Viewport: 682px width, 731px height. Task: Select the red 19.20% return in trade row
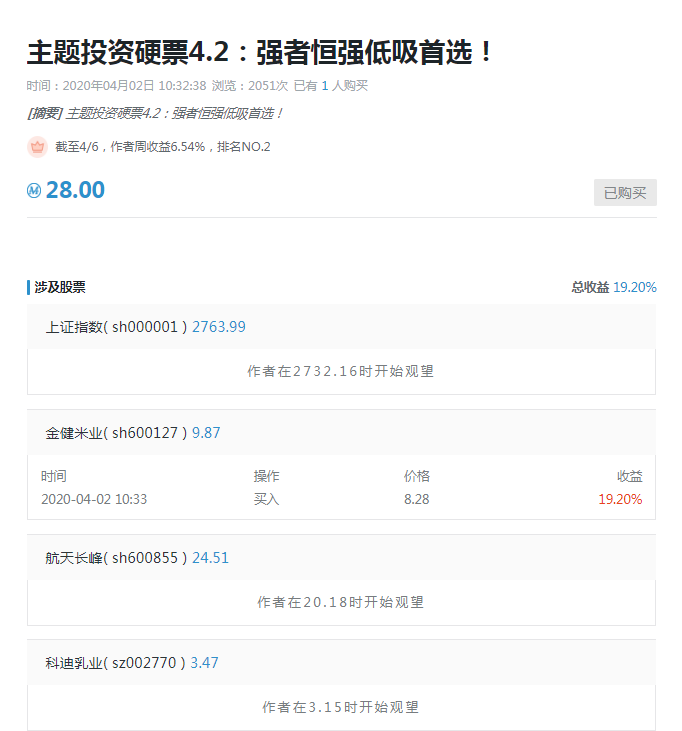pos(620,499)
